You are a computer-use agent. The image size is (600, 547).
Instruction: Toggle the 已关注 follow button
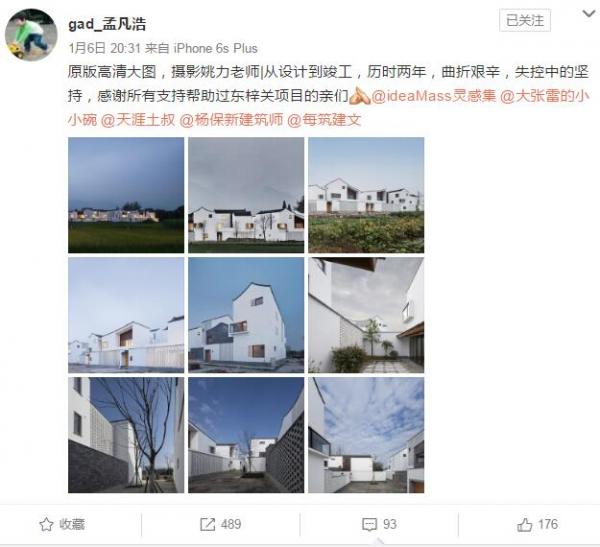(x=525, y=20)
